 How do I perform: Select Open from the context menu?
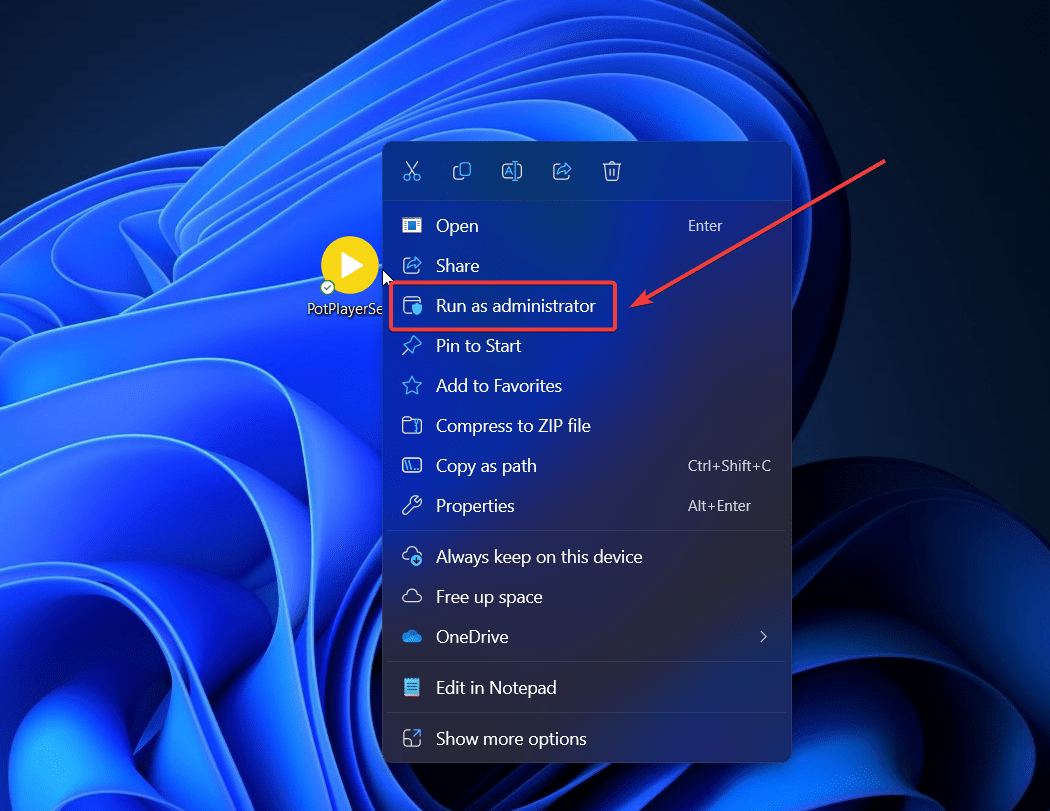pos(587,226)
